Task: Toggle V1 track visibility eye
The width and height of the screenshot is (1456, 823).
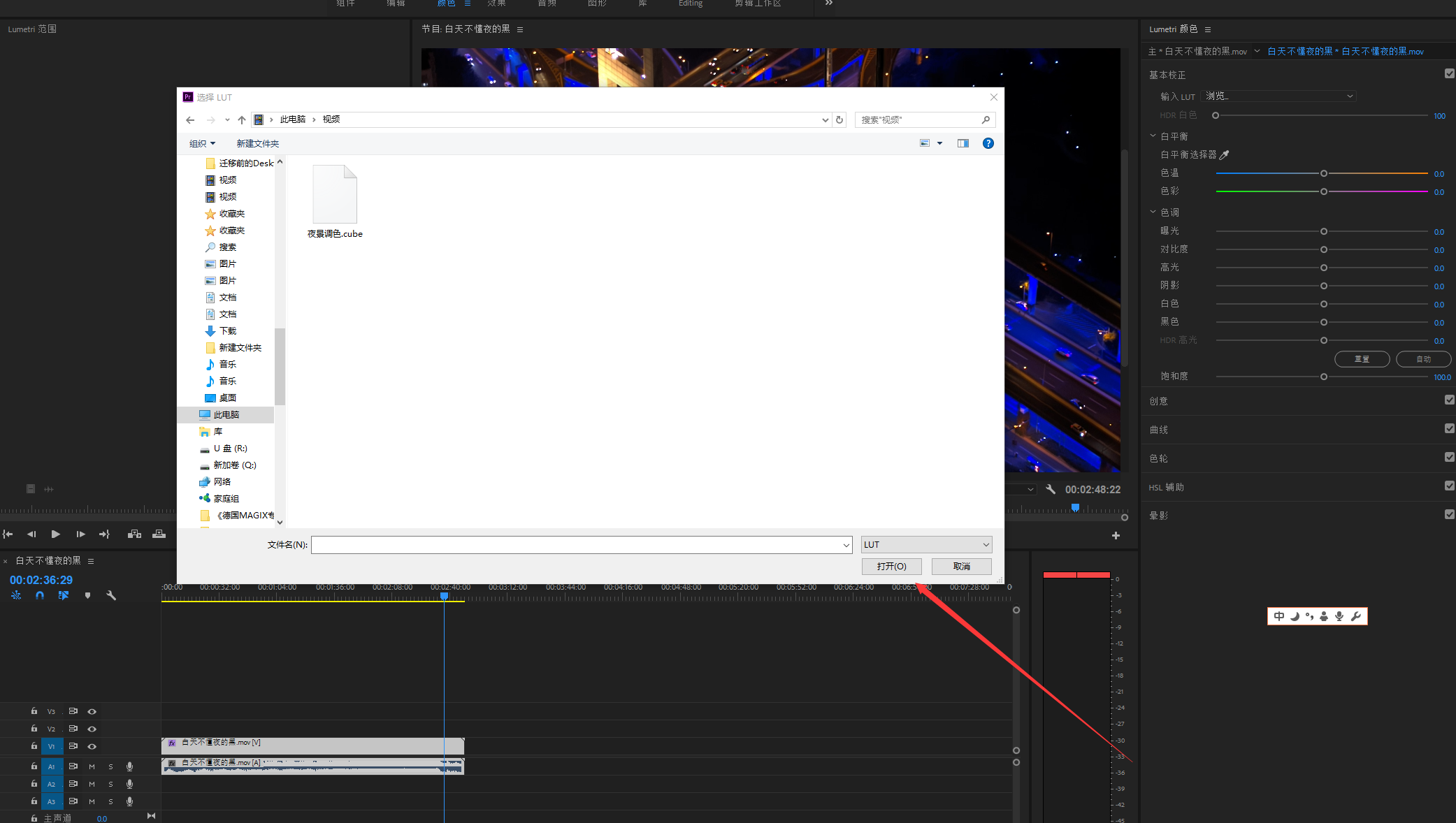Action: click(92, 746)
